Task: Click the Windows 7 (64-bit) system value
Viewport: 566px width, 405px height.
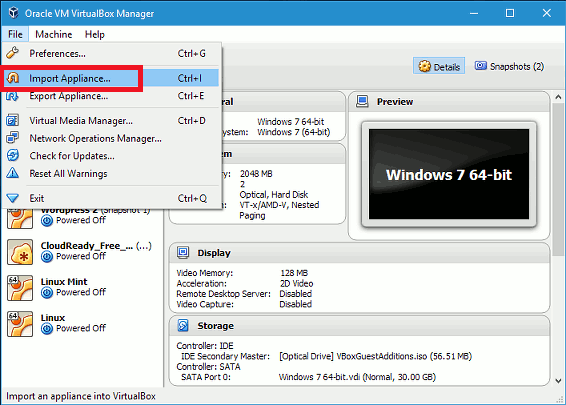Action: 293,132
